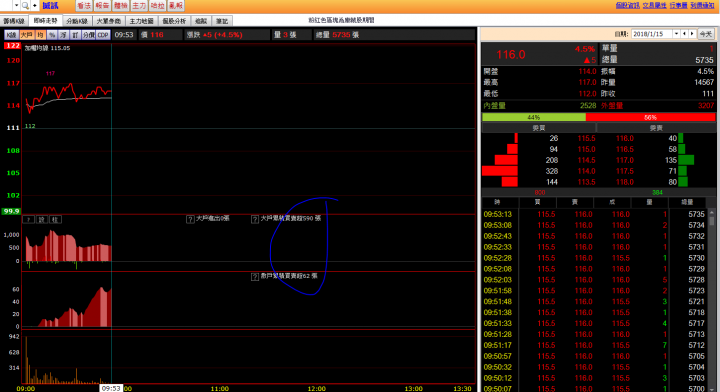Screen dimensions: 720x392
Task: Switch to the 大單券商 tab
Action: (x=108, y=21)
